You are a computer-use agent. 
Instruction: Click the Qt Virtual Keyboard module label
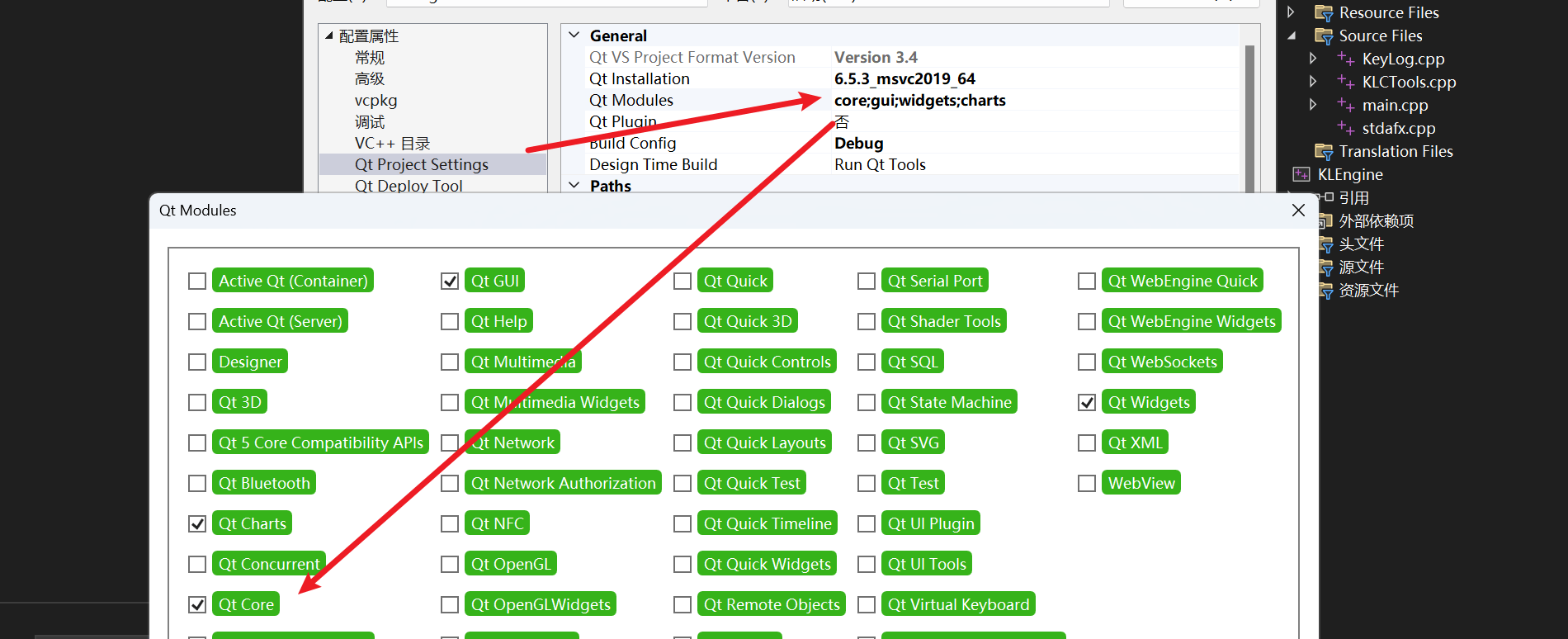click(958, 605)
